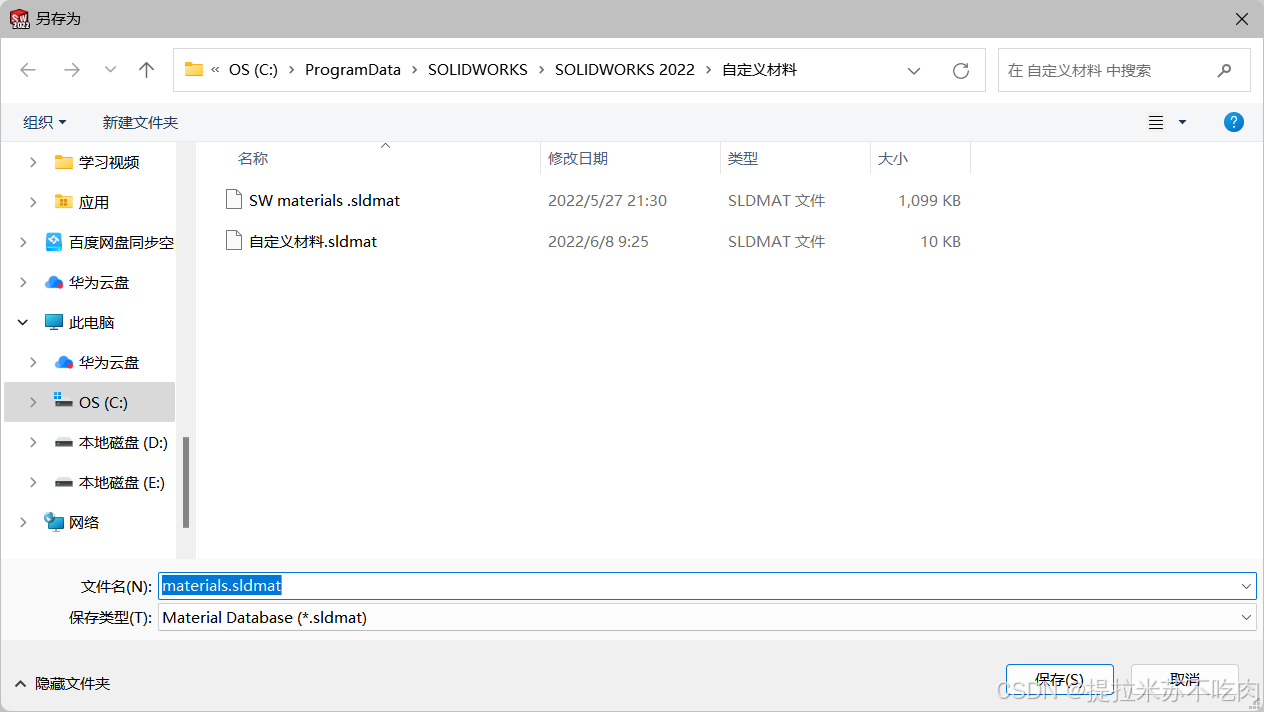
Task: Click size 1,099 KB cell
Action: pos(929,200)
